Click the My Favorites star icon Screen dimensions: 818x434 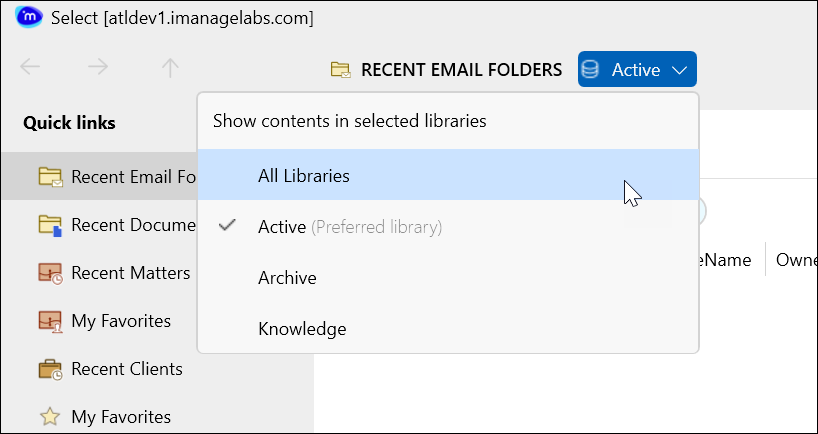point(50,417)
